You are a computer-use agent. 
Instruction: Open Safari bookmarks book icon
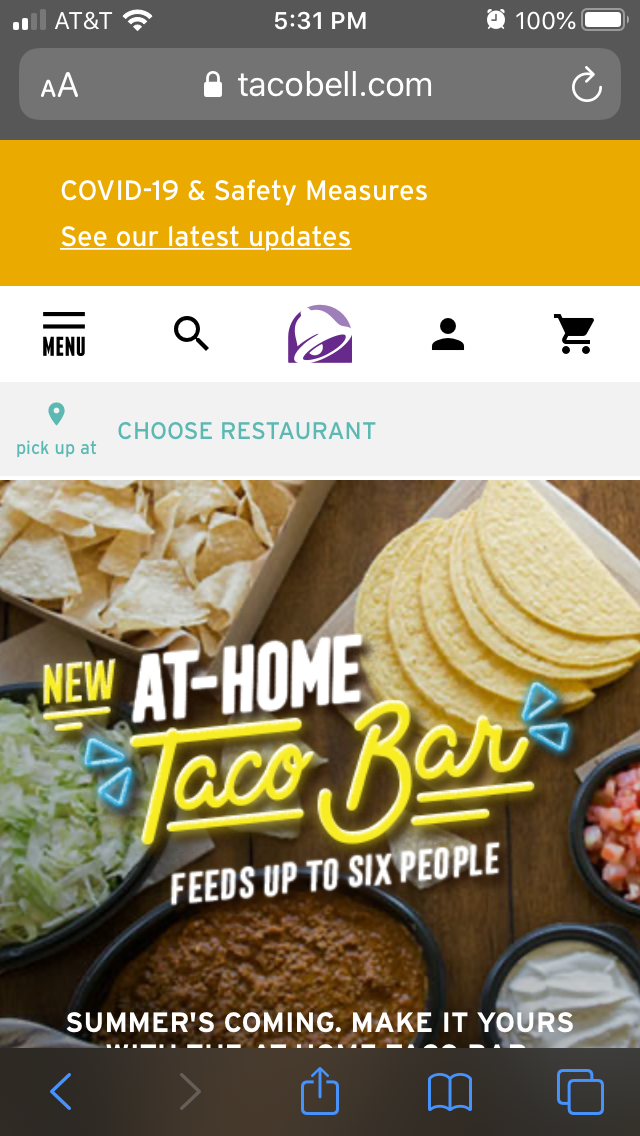tap(449, 1093)
